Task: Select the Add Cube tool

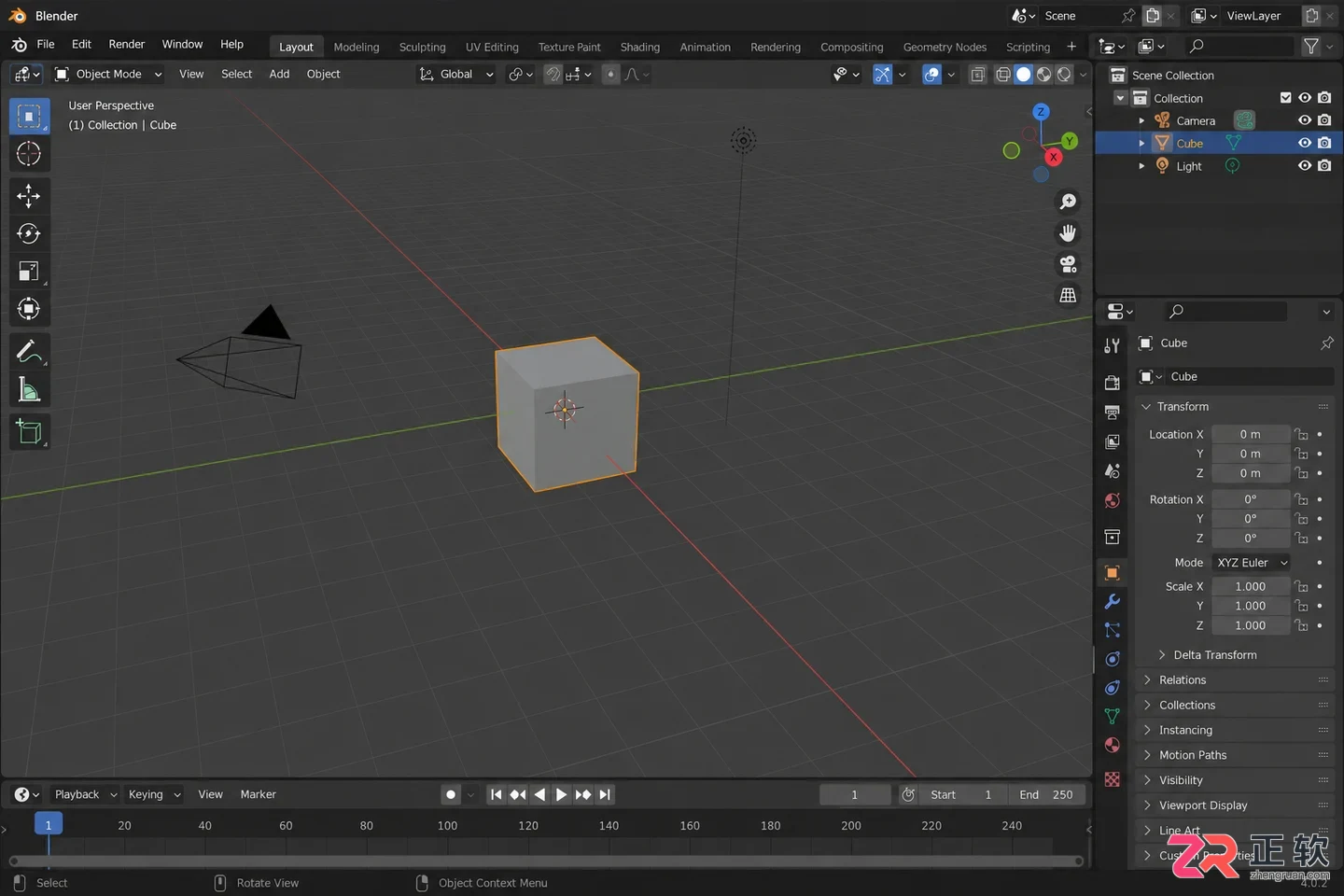Action: [x=29, y=432]
